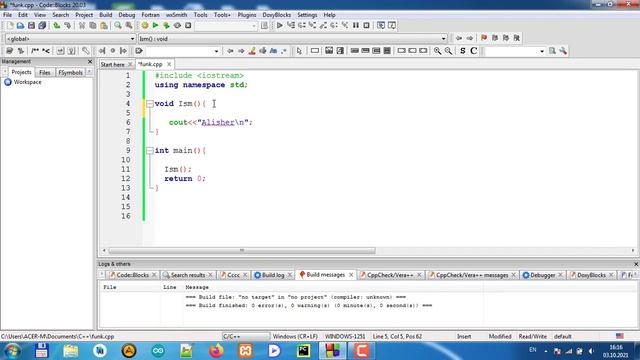Click the New file icon
The width and height of the screenshot is (640, 360).
[x=10, y=26]
